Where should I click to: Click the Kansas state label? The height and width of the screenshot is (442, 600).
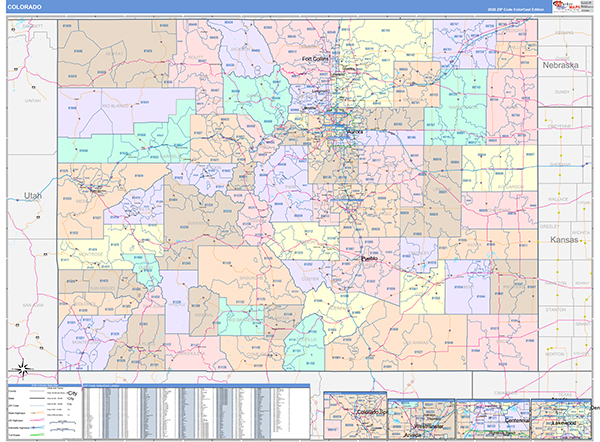pos(564,240)
